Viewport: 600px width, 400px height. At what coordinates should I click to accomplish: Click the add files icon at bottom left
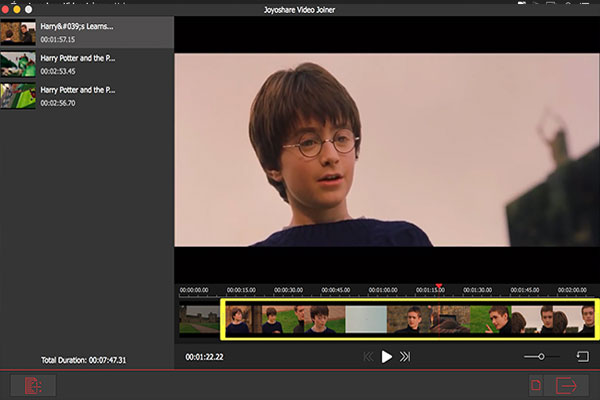coord(31,386)
